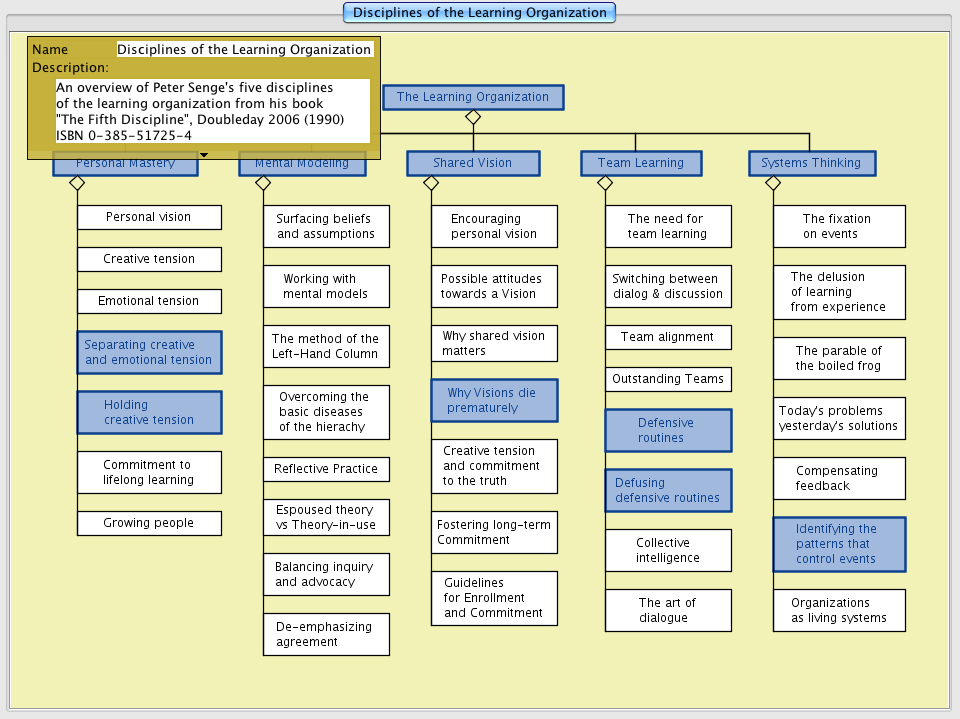
Task: Click the diamond connector below Personal Mastery
Action: (x=76, y=183)
